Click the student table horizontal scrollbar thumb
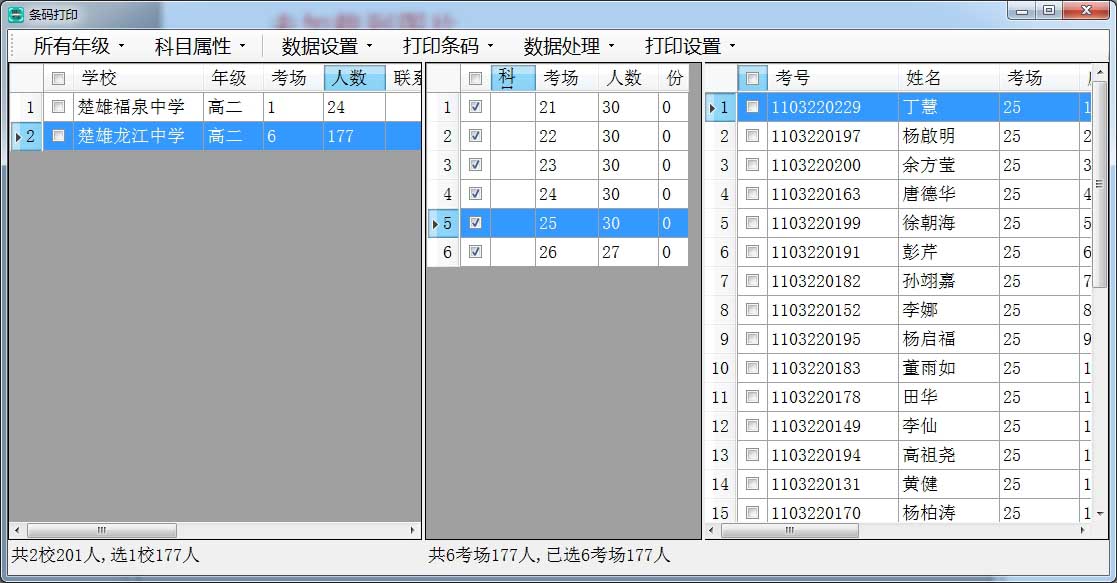The image size is (1117, 583). click(x=789, y=530)
